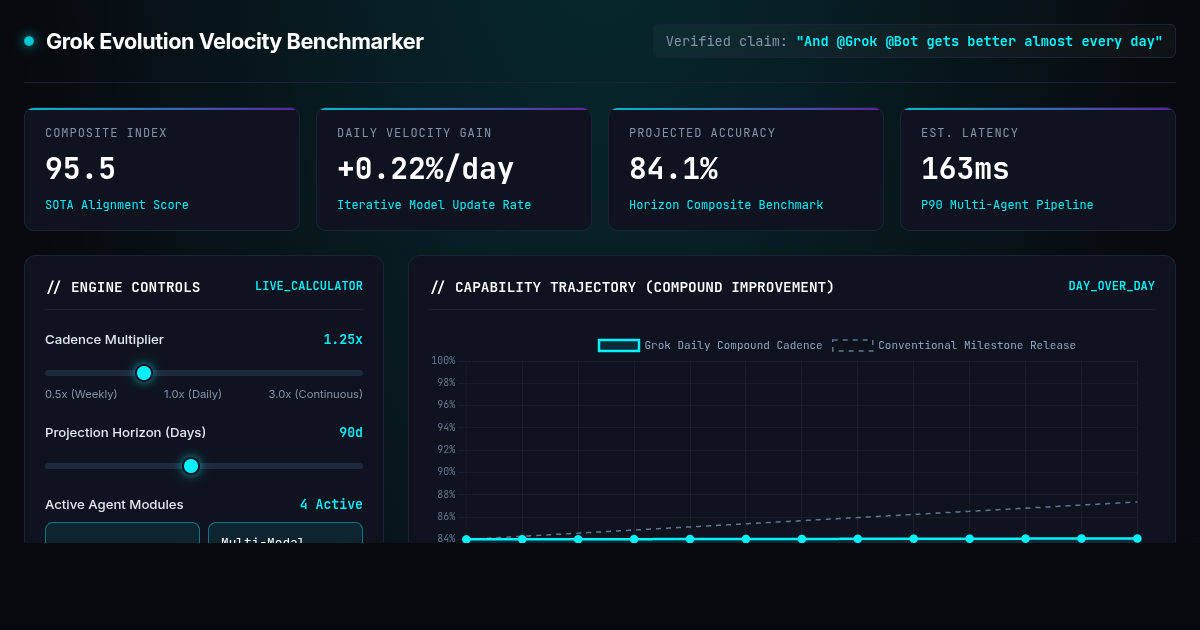The width and height of the screenshot is (1200, 630).
Task: Adjust the Cadence Multiplier slider handle
Action: point(144,373)
